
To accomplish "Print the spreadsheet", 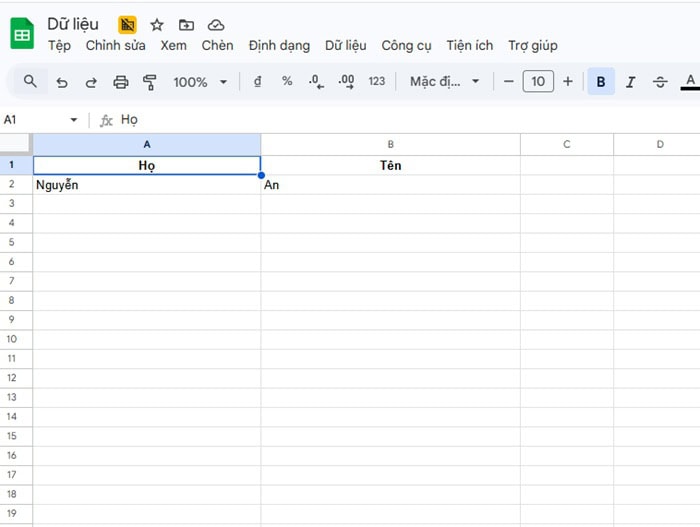I will [x=121, y=82].
